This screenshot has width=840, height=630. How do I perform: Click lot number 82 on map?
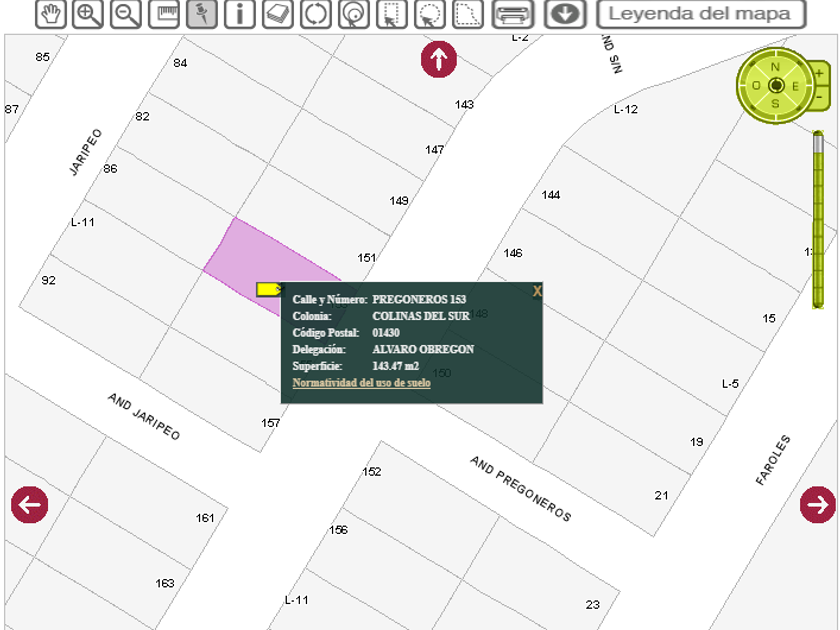(142, 116)
